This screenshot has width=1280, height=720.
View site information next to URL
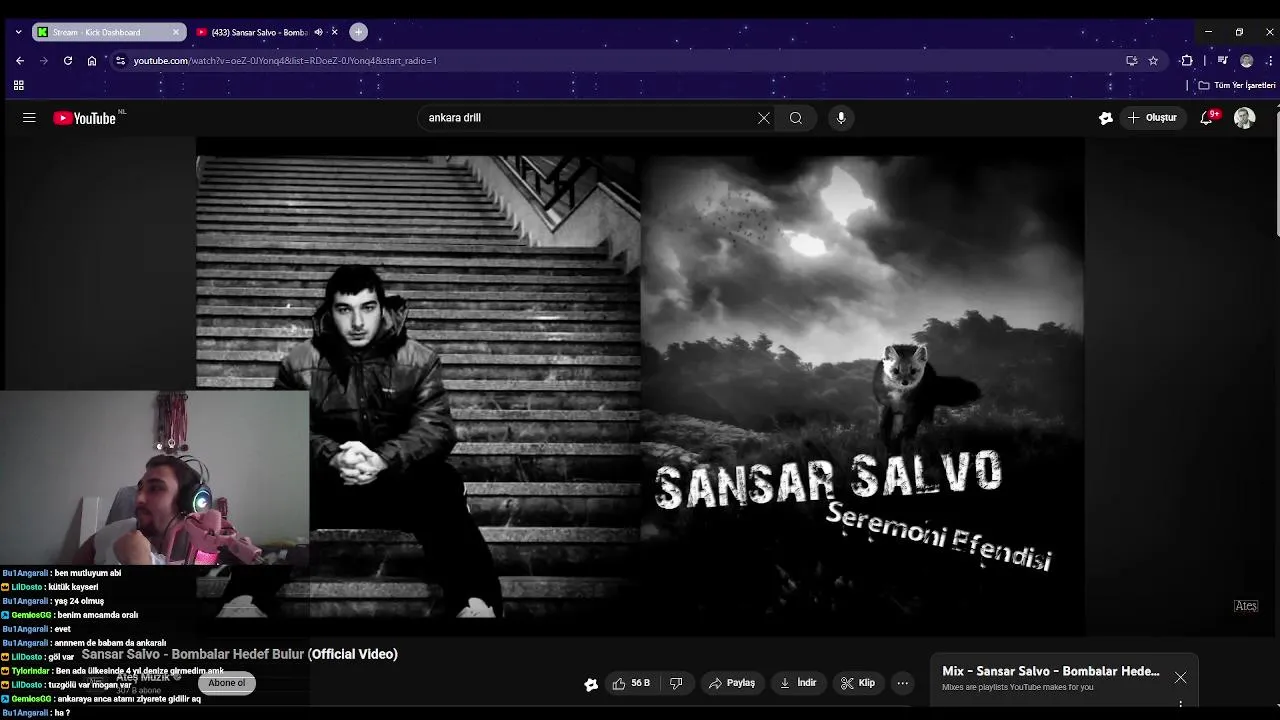[x=120, y=61]
